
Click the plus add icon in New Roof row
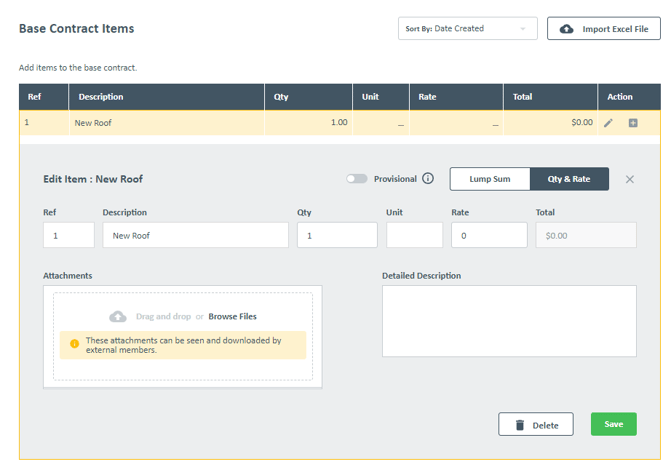[633, 123]
